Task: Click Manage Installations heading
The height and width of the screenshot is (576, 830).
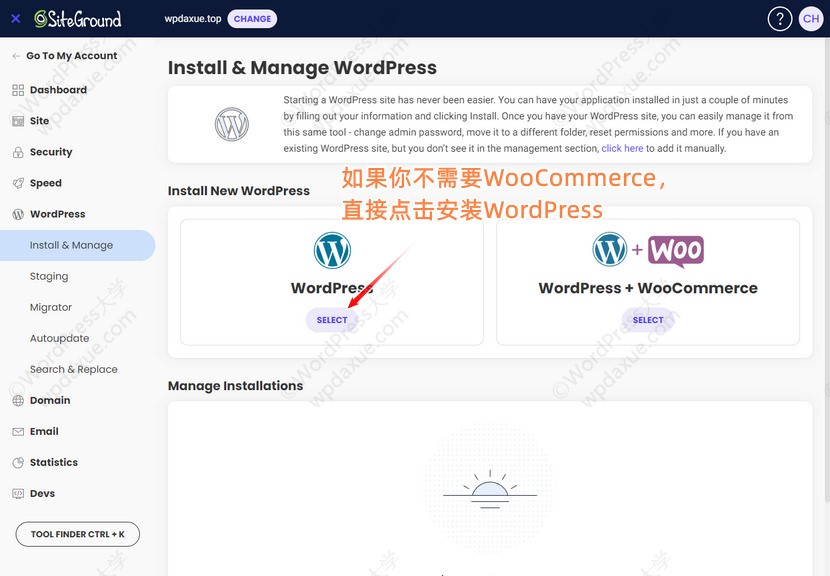Action: (236, 386)
